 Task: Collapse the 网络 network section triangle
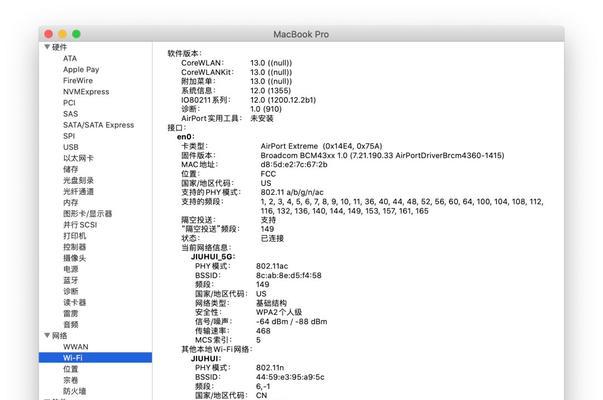(47, 335)
